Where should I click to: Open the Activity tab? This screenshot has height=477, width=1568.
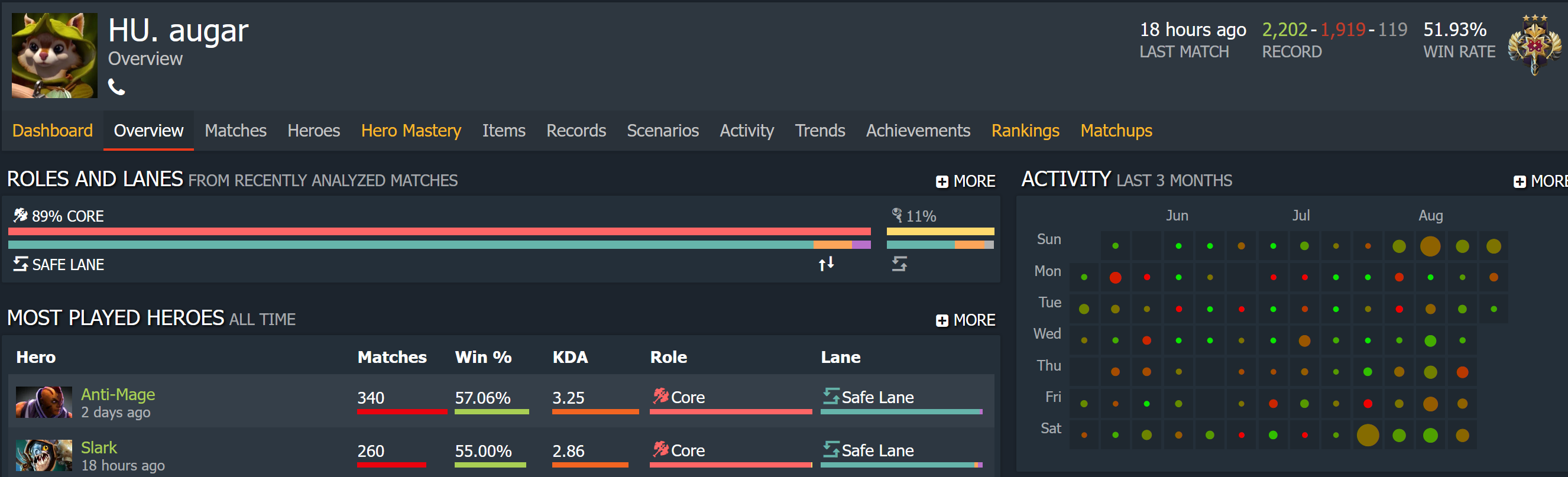click(x=747, y=130)
